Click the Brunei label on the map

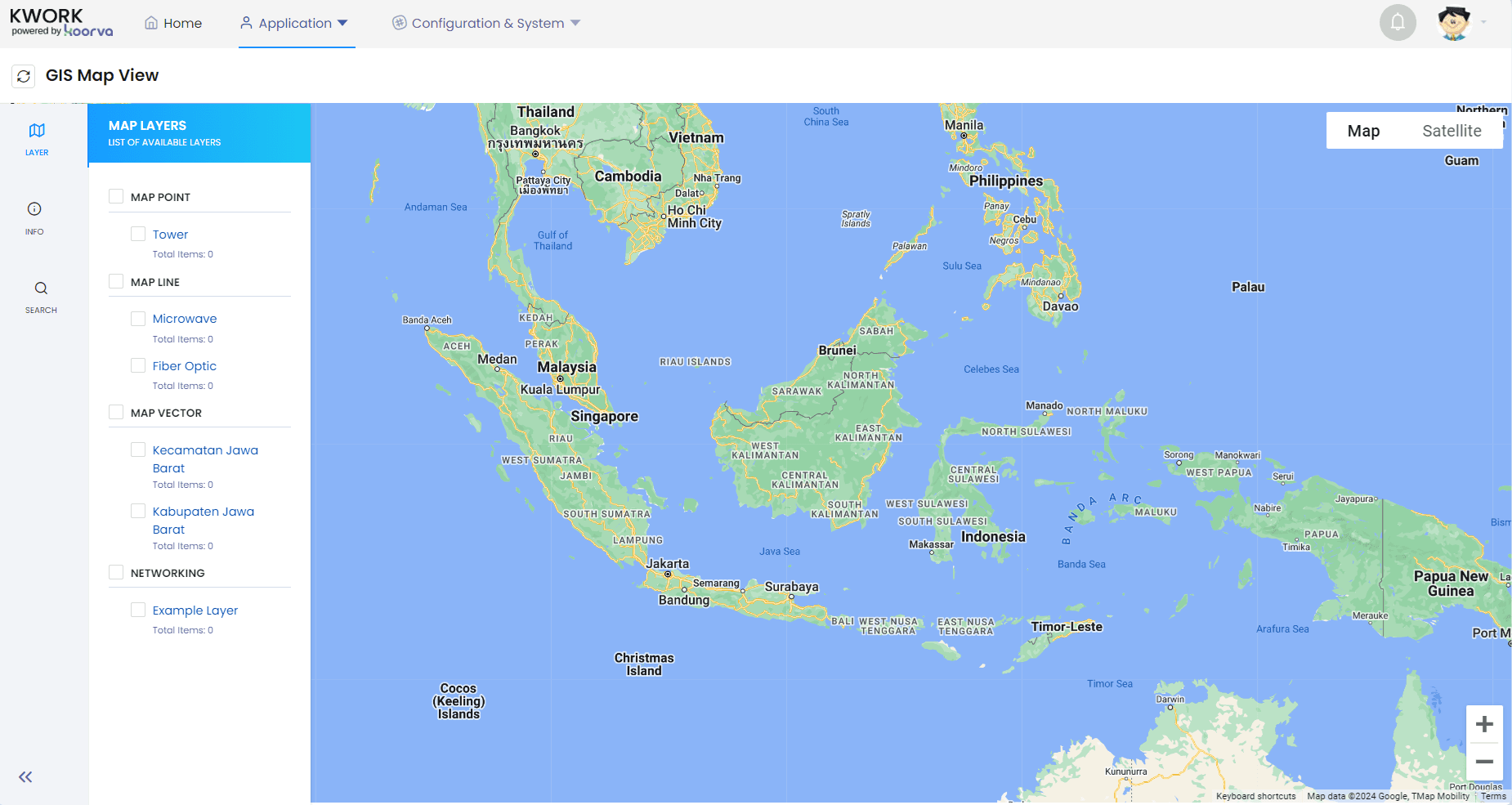coord(838,351)
